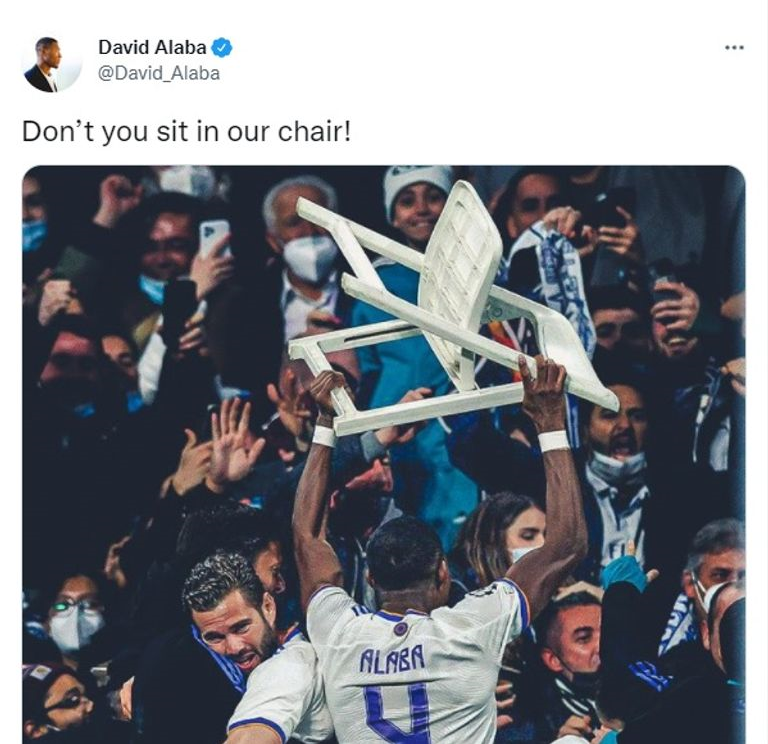Open the David Alaba display name link

click(152, 48)
